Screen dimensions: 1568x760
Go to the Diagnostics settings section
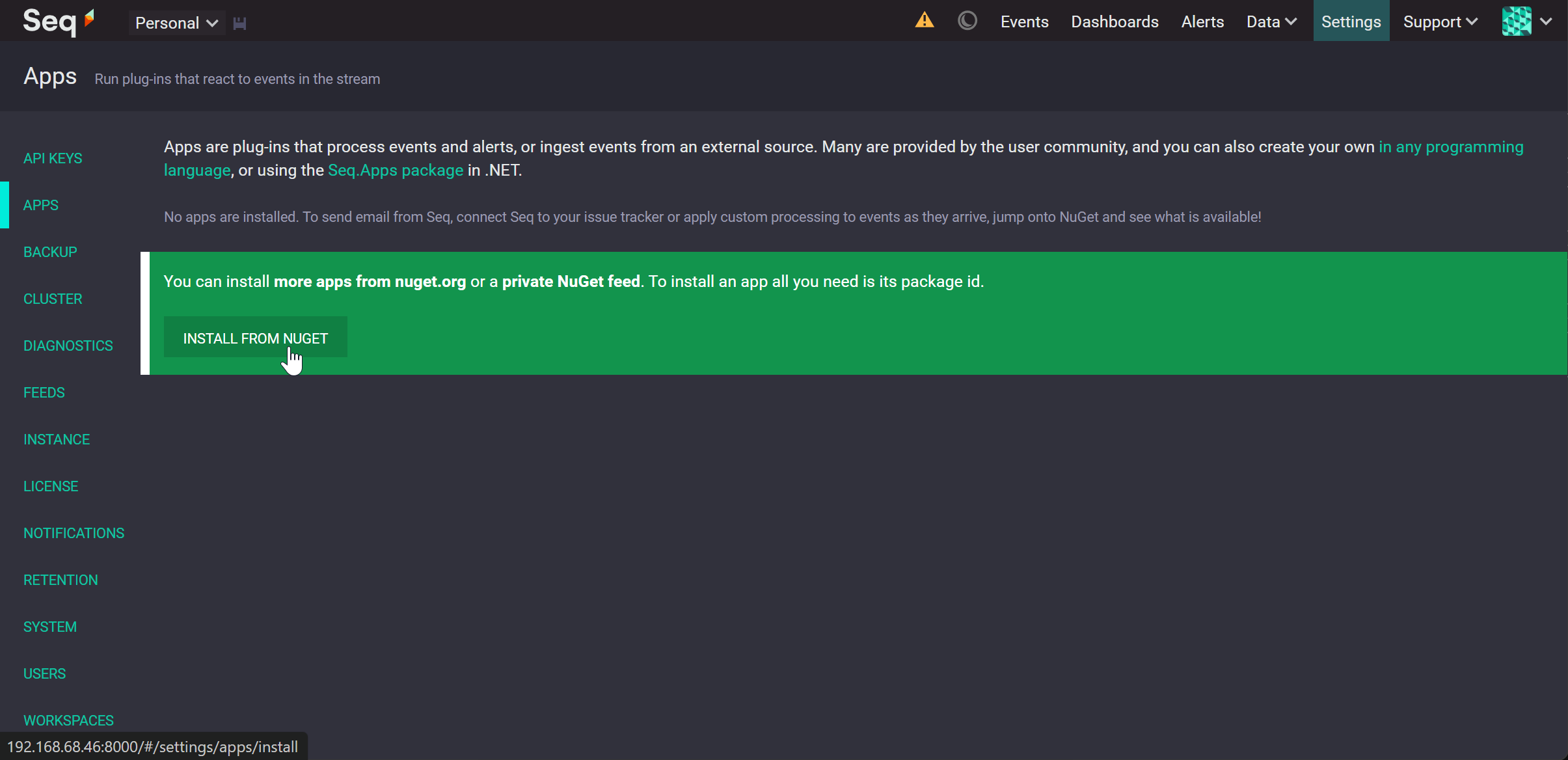pos(68,346)
